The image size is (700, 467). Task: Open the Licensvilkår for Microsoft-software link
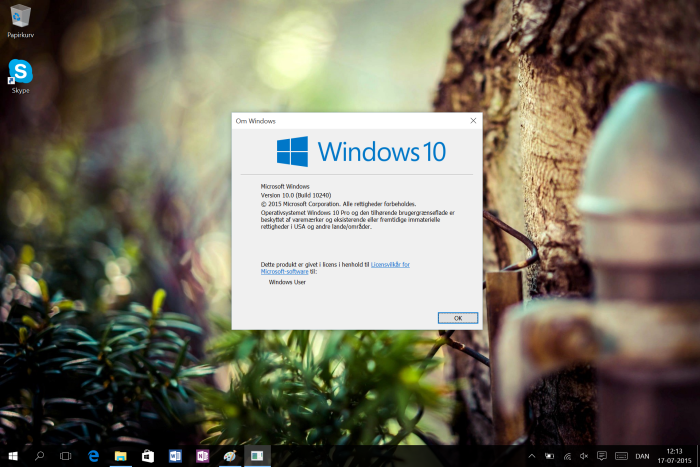pyautogui.click(x=335, y=268)
